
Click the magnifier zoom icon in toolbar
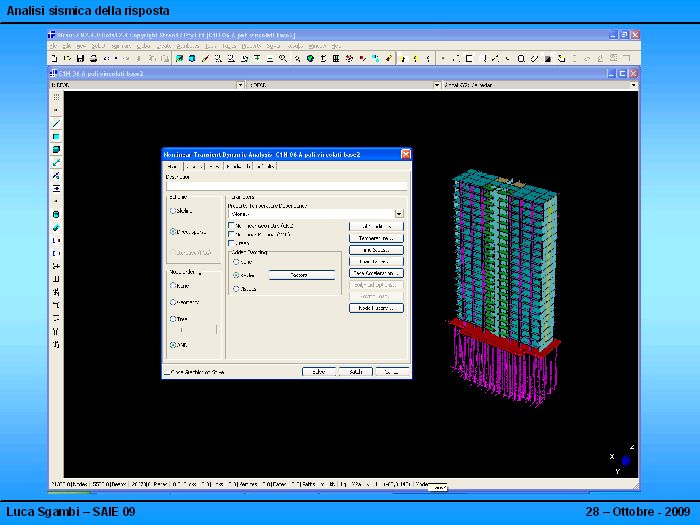(285, 58)
